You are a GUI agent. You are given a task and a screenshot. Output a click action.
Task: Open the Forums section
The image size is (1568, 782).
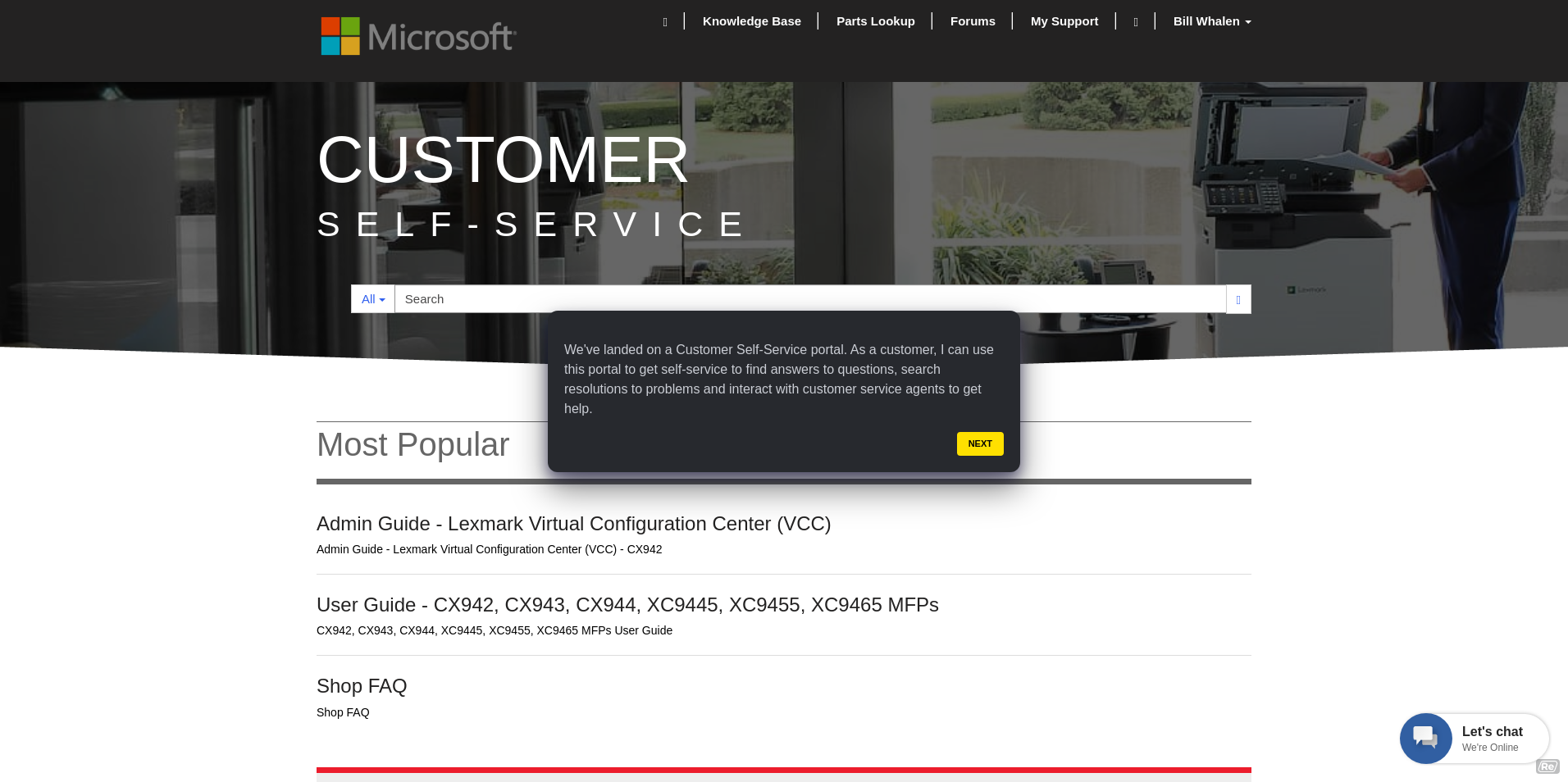[x=973, y=21]
